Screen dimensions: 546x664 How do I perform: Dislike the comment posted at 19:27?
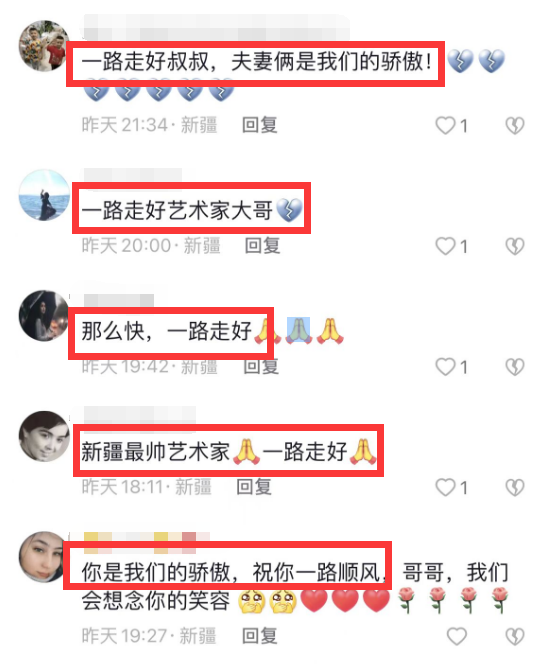[x=515, y=636]
